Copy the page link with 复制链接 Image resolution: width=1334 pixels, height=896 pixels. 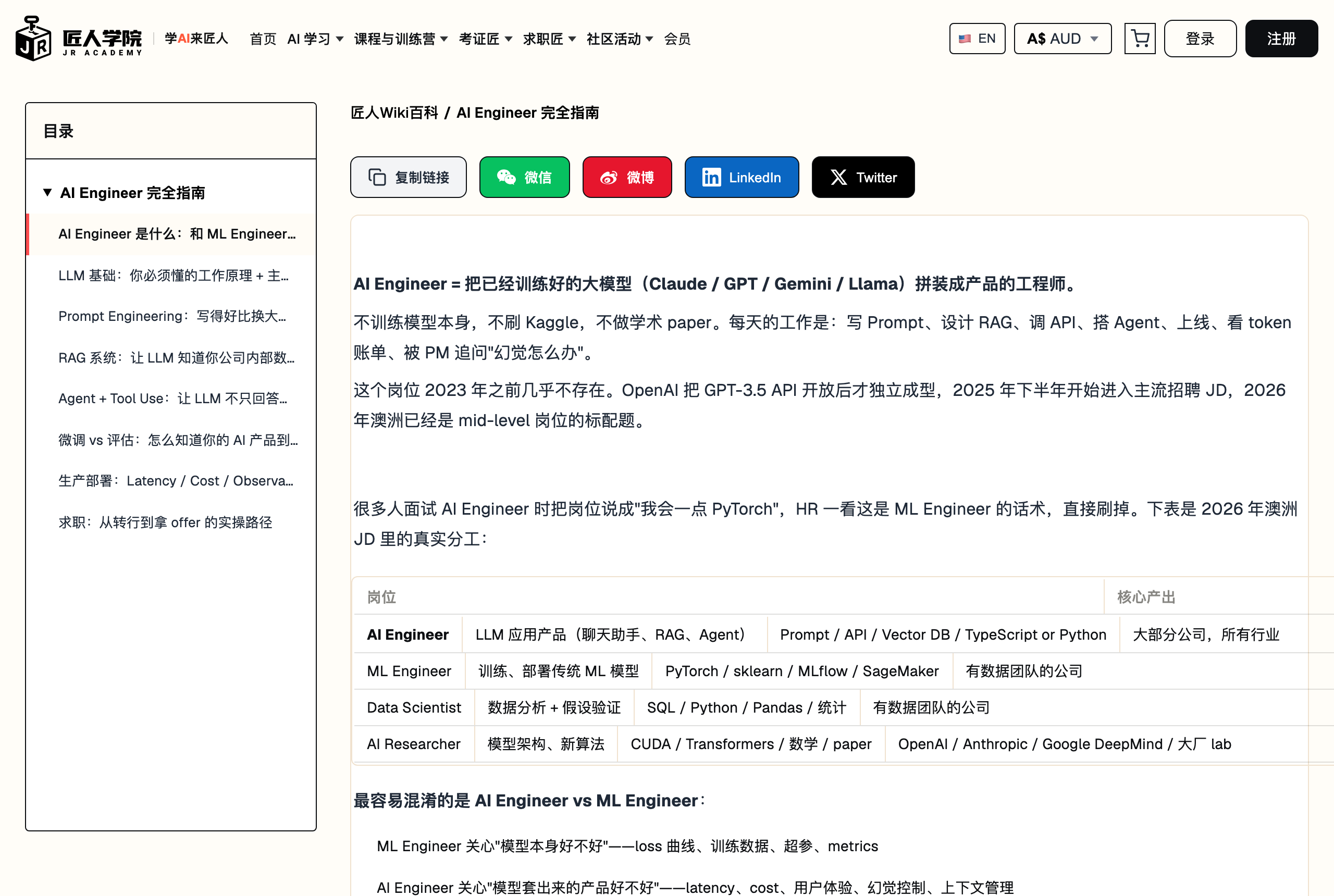tap(408, 177)
